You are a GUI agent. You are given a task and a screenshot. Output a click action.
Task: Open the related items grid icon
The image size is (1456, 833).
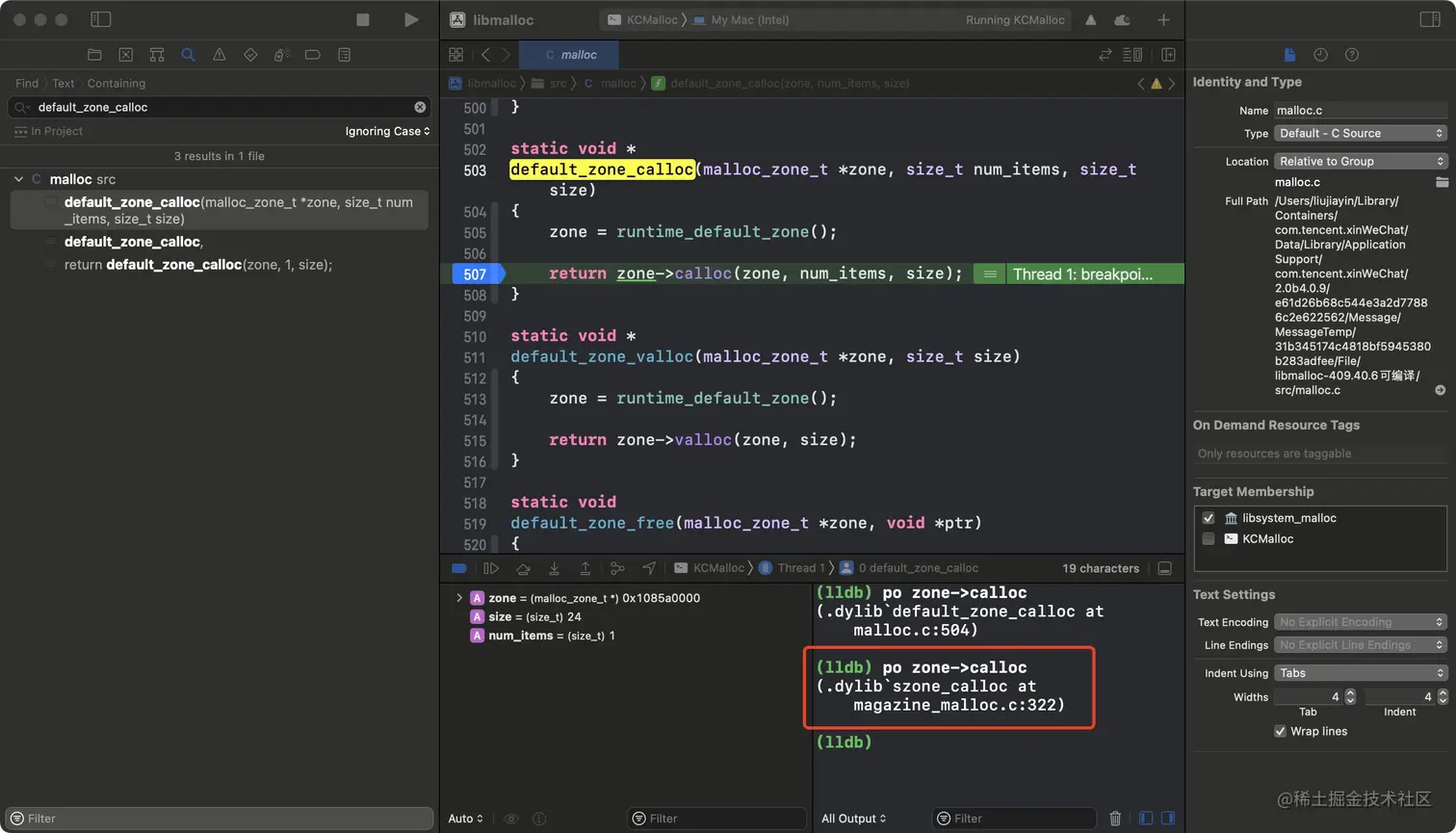pos(455,55)
